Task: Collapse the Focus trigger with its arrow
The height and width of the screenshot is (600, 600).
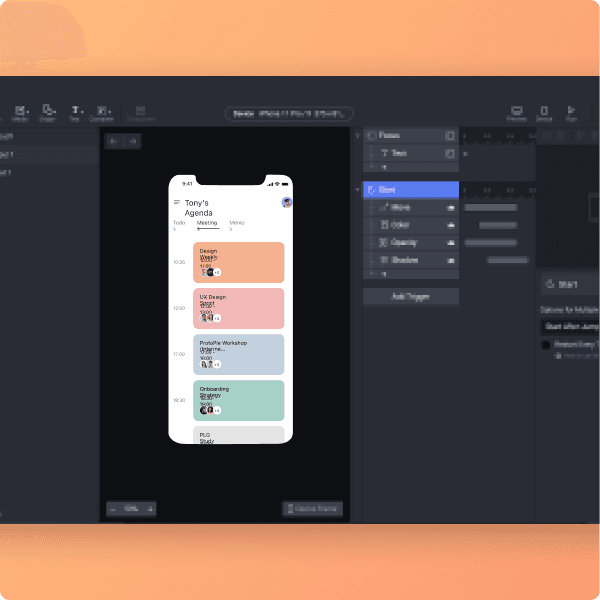Action: click(357, 136)
